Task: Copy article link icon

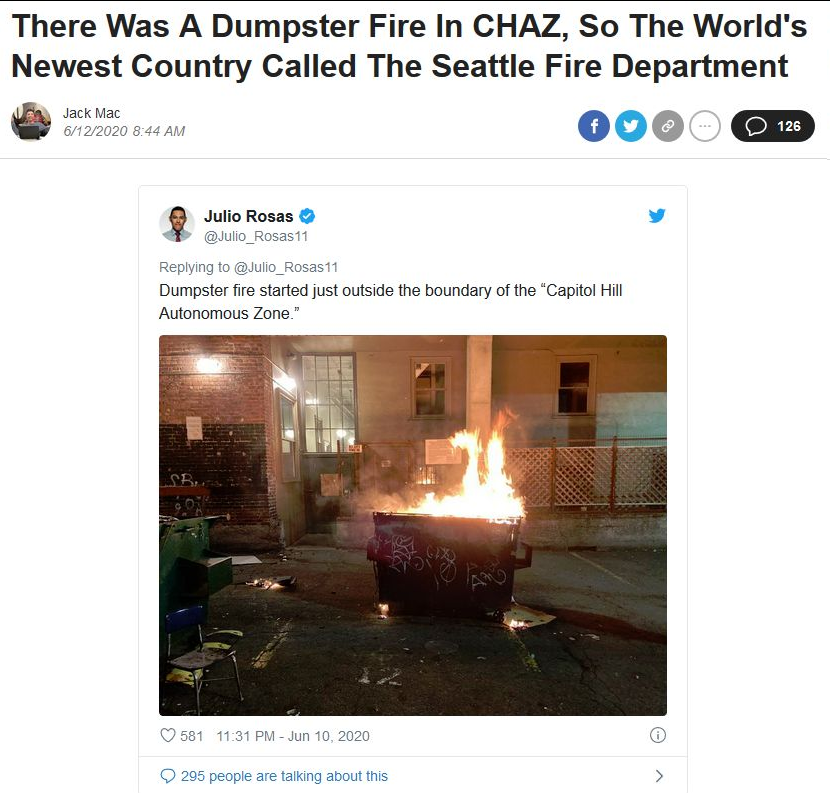Action: tap(667, 126)
